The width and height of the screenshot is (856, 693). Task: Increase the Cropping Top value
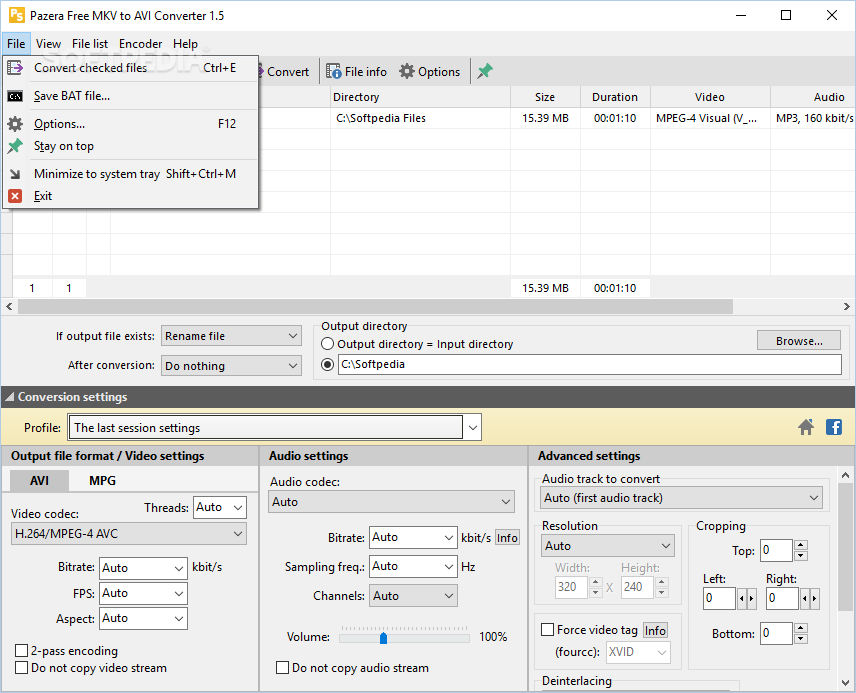click(x=800, y=544)
